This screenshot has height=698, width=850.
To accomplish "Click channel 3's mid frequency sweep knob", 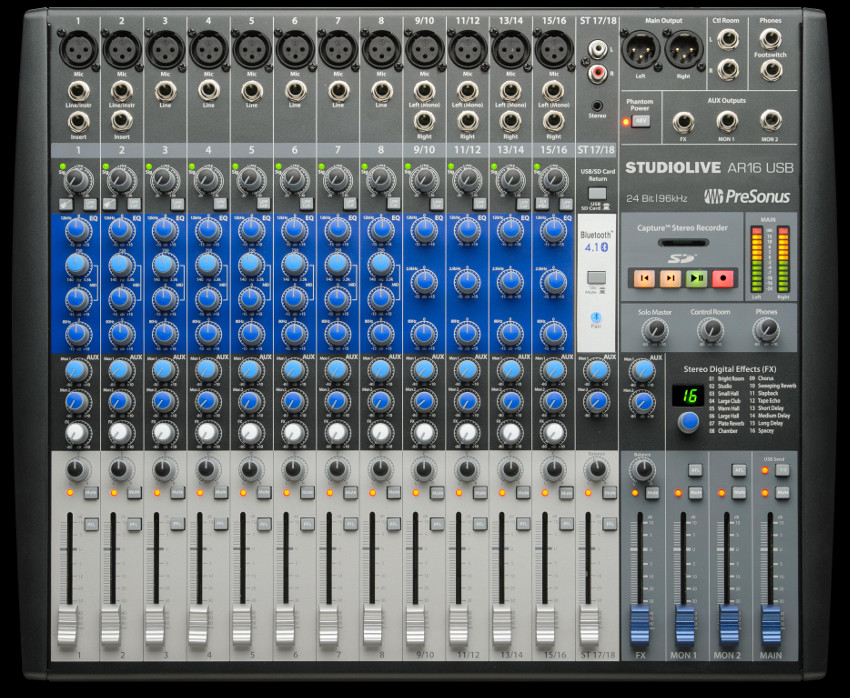I will 165,265.
